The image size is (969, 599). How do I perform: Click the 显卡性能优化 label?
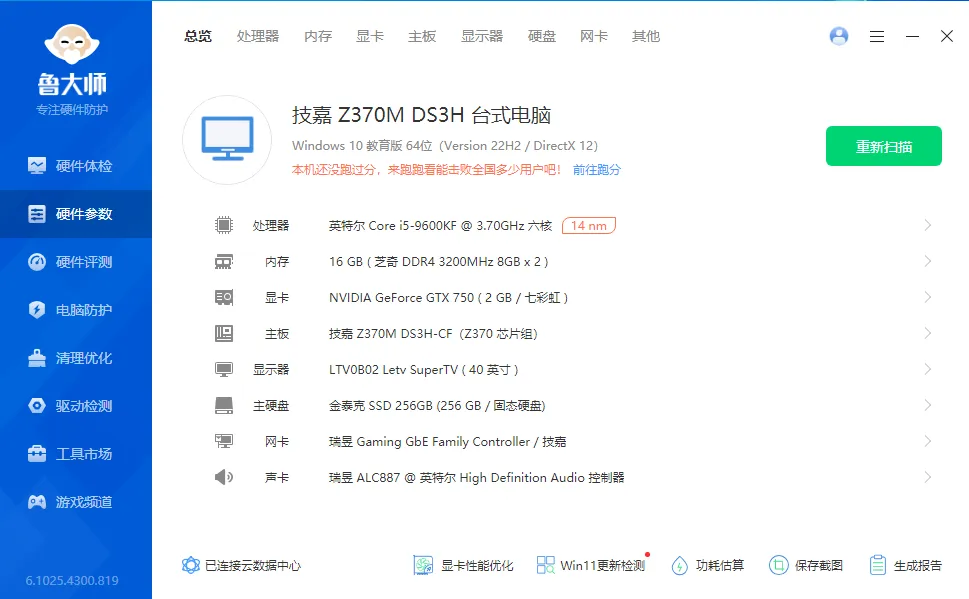click(x=476, y=565)
